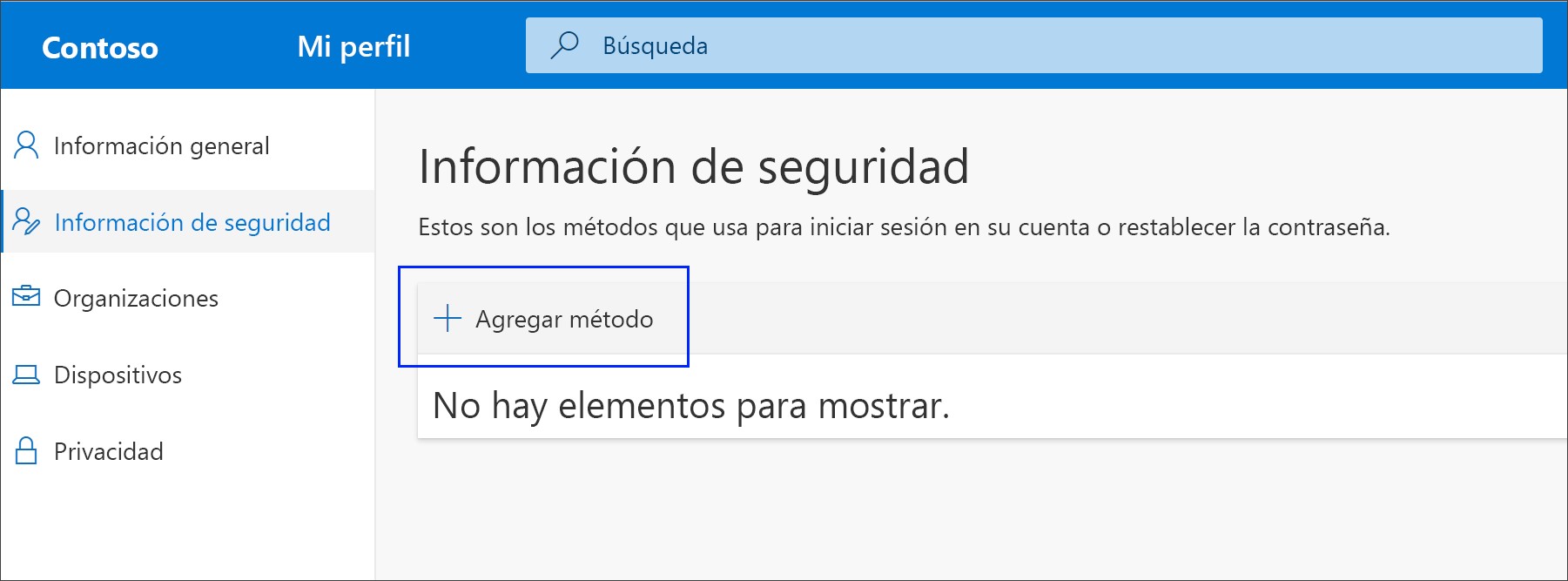Click the plus icon beside Agregar método
Screen dimensions: 1568x581
(x=448, y=318)
